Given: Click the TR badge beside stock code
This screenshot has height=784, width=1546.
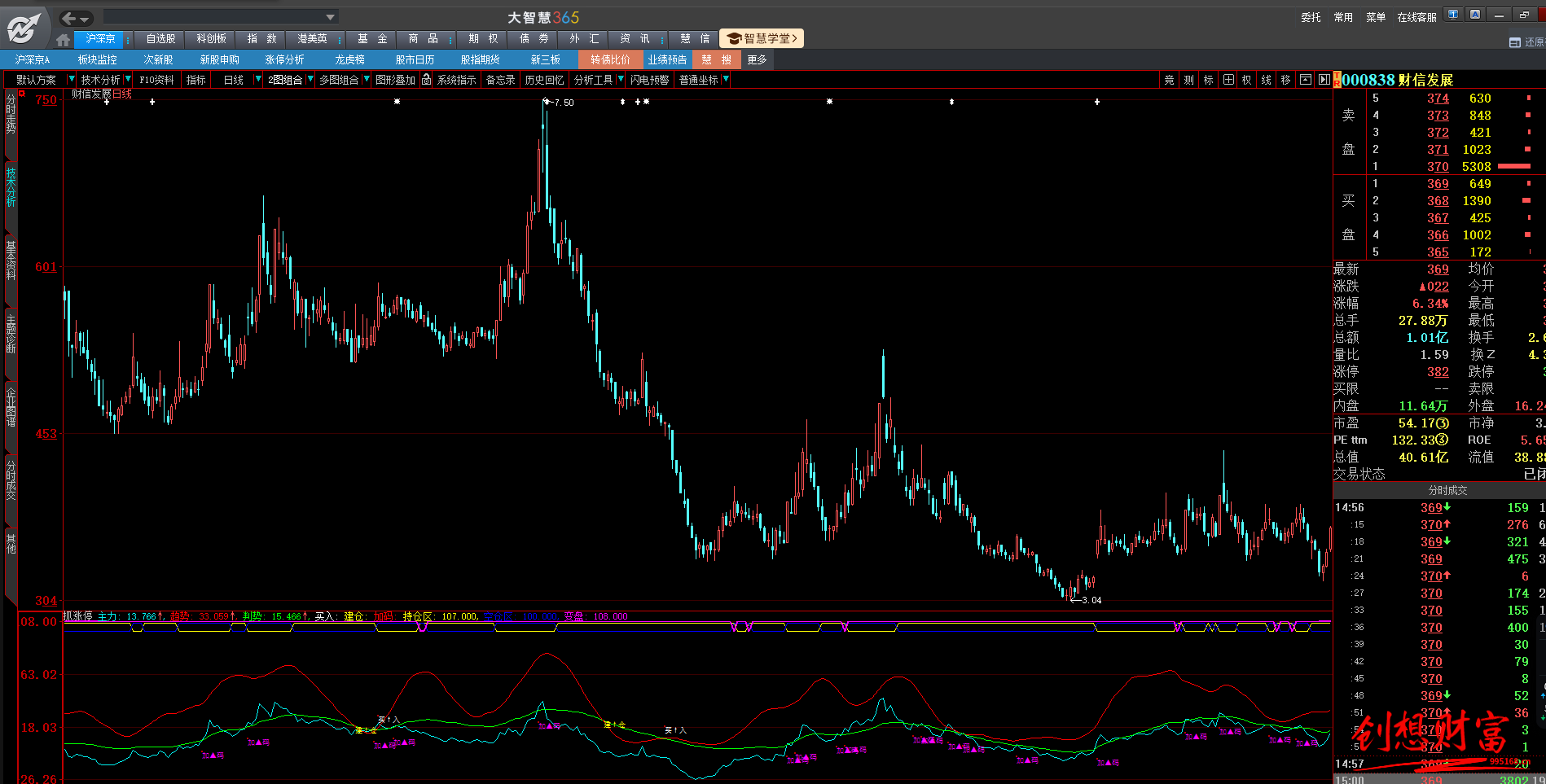Looking at the screenshot, I should click(1337, 80).
